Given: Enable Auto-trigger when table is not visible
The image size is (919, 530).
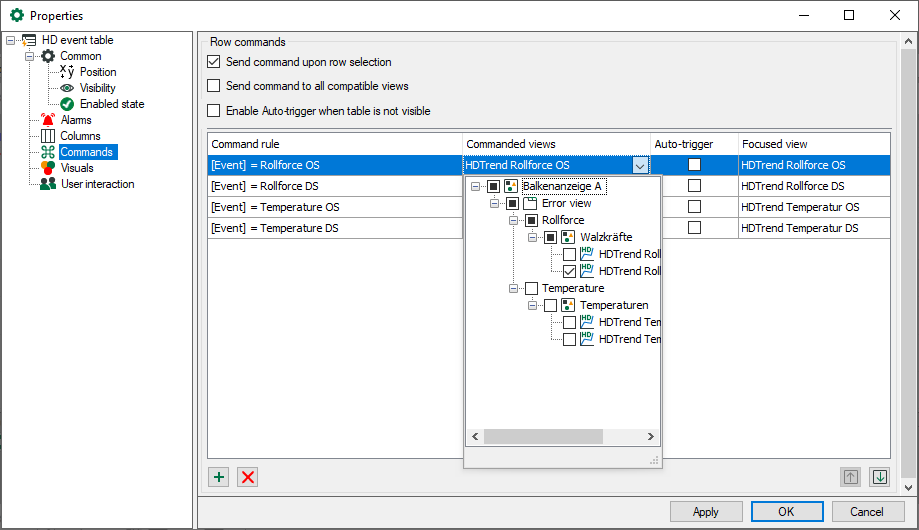Looking at the screenshot, I should click(x=214, y=111).
